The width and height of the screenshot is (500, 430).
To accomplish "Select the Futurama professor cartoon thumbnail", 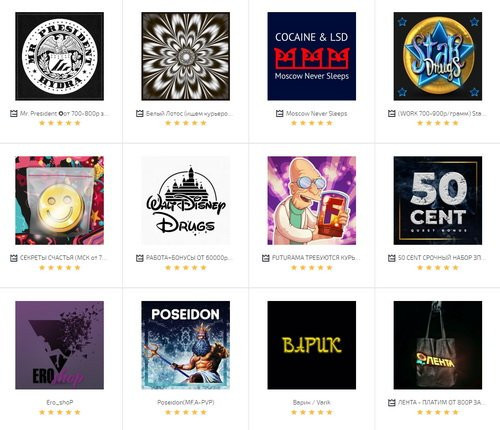I will (x=312, y=201).
